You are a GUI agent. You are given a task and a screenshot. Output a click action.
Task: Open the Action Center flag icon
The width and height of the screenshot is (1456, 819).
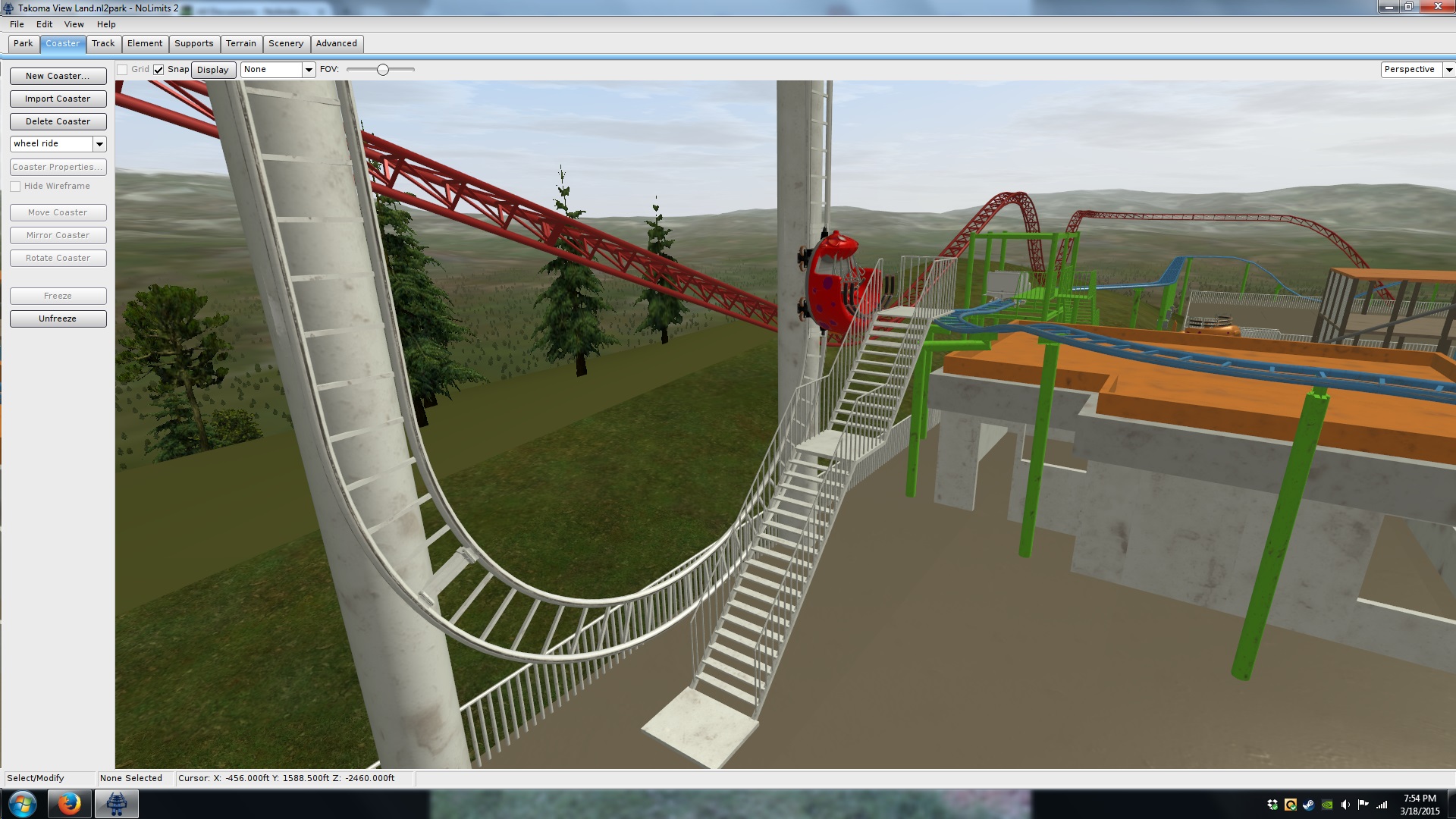pos(1363,805)
